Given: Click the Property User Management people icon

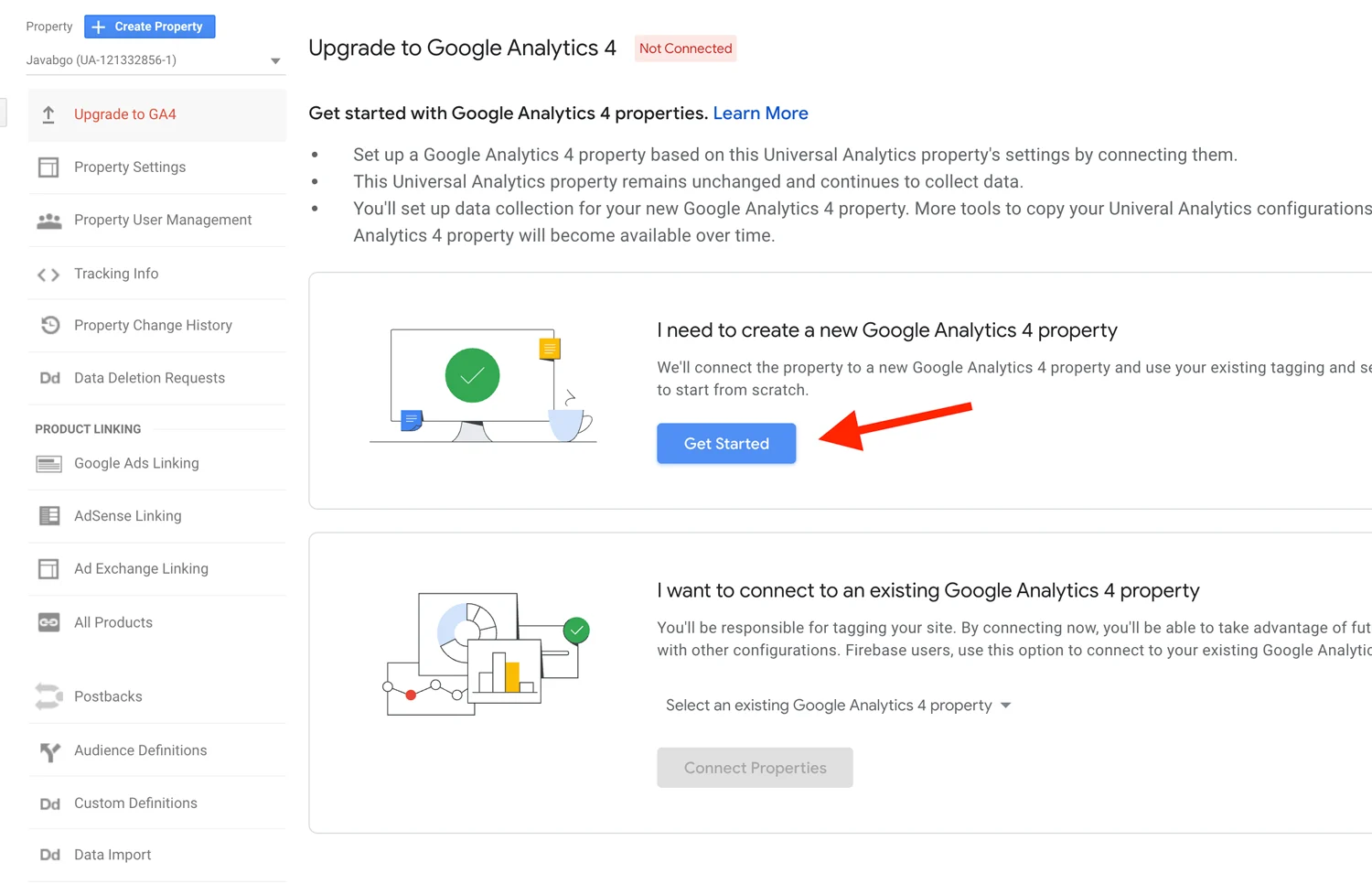Looking at the screenshot, I should pos(48,221).
